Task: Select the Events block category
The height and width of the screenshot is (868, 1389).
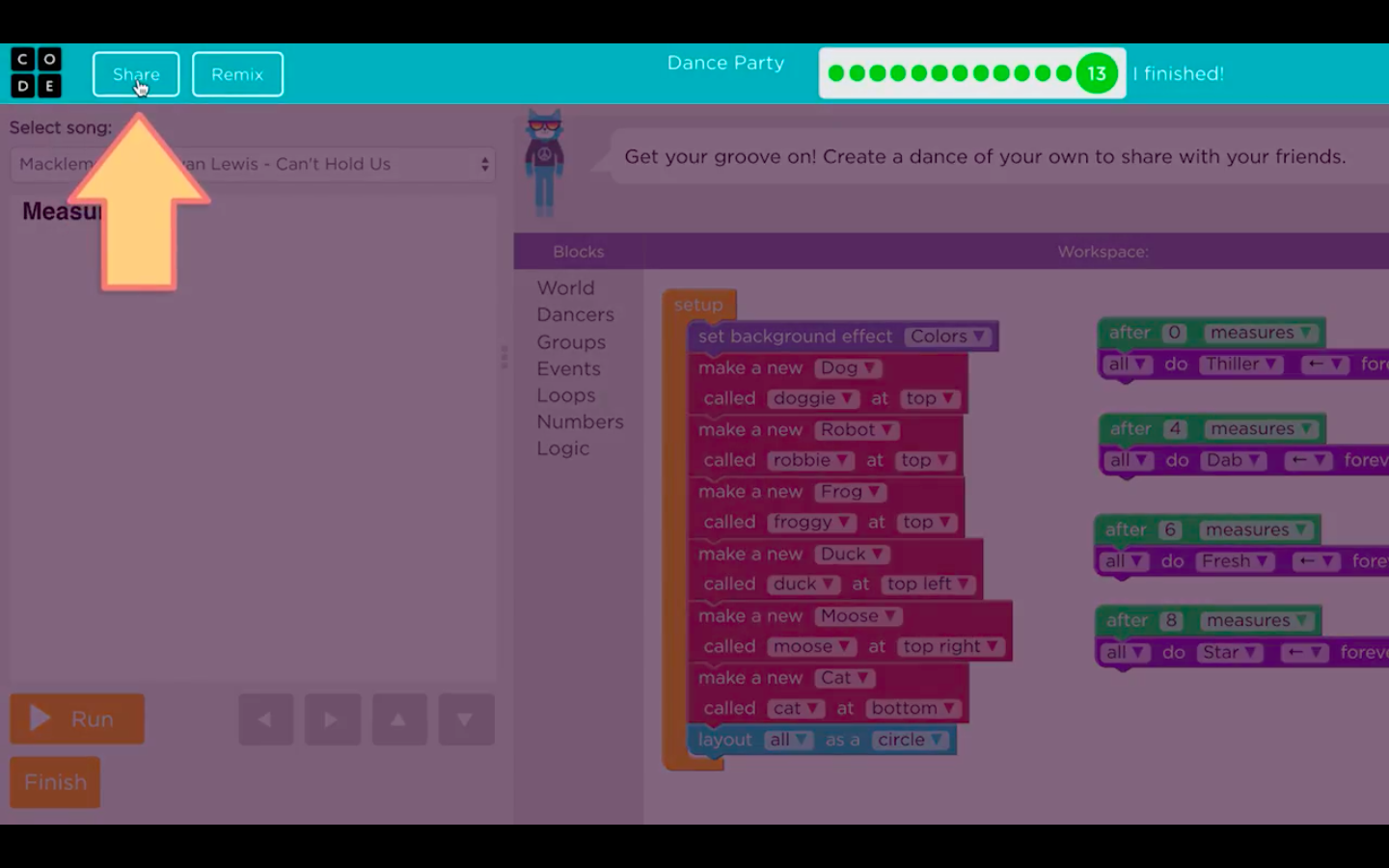Action: pyautogui.click(x=568, y=368)
